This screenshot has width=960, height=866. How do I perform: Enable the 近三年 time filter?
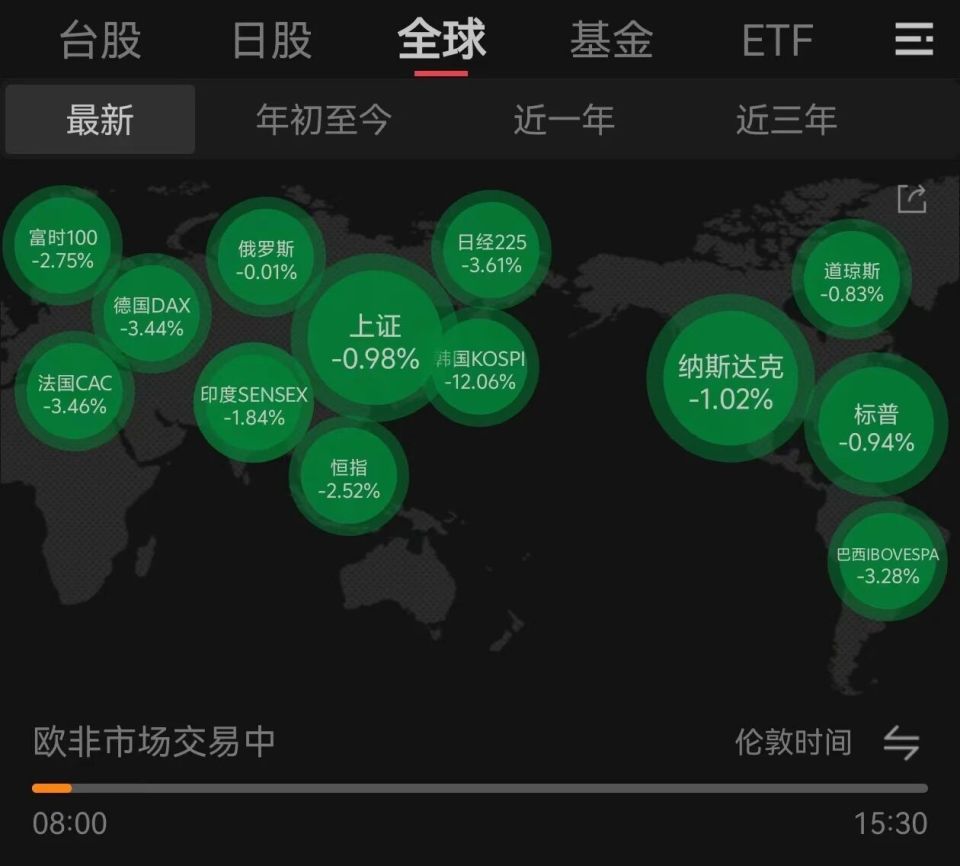pyautogui.click(x=786, y=119)
